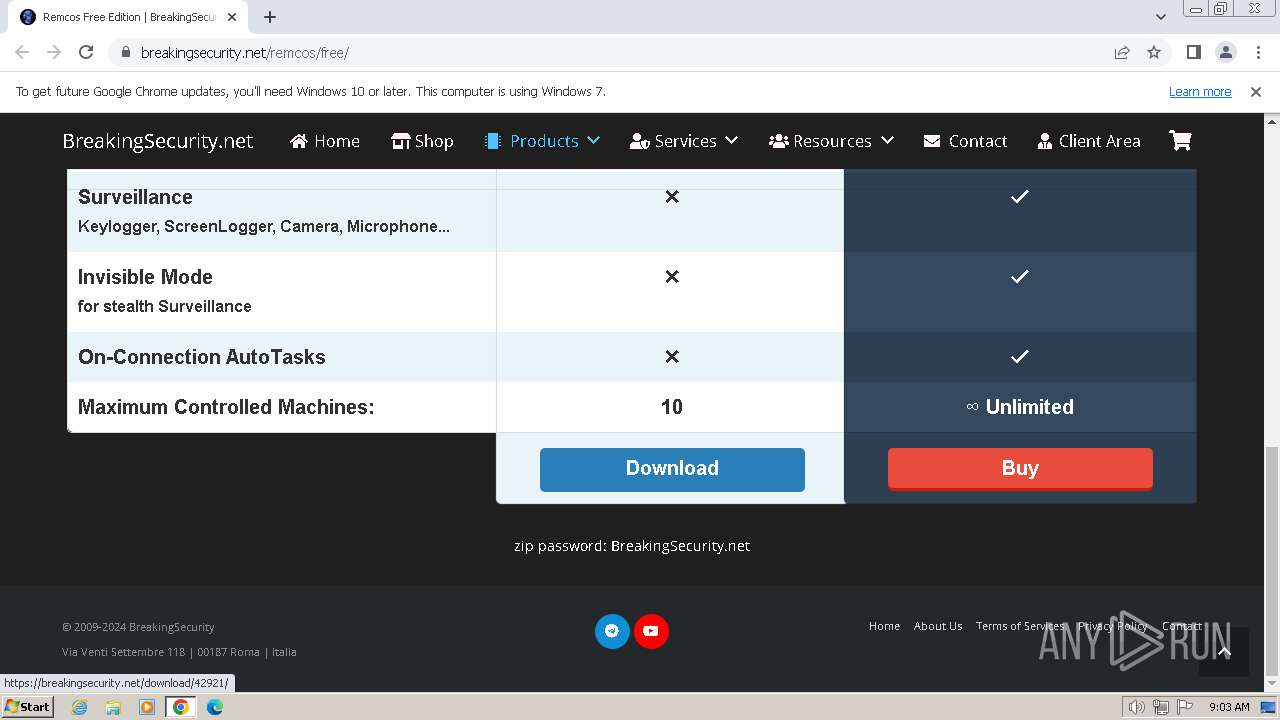Open media player taskbar icon
This screenshot has width=1280, height=720.
tap(147, 707)
